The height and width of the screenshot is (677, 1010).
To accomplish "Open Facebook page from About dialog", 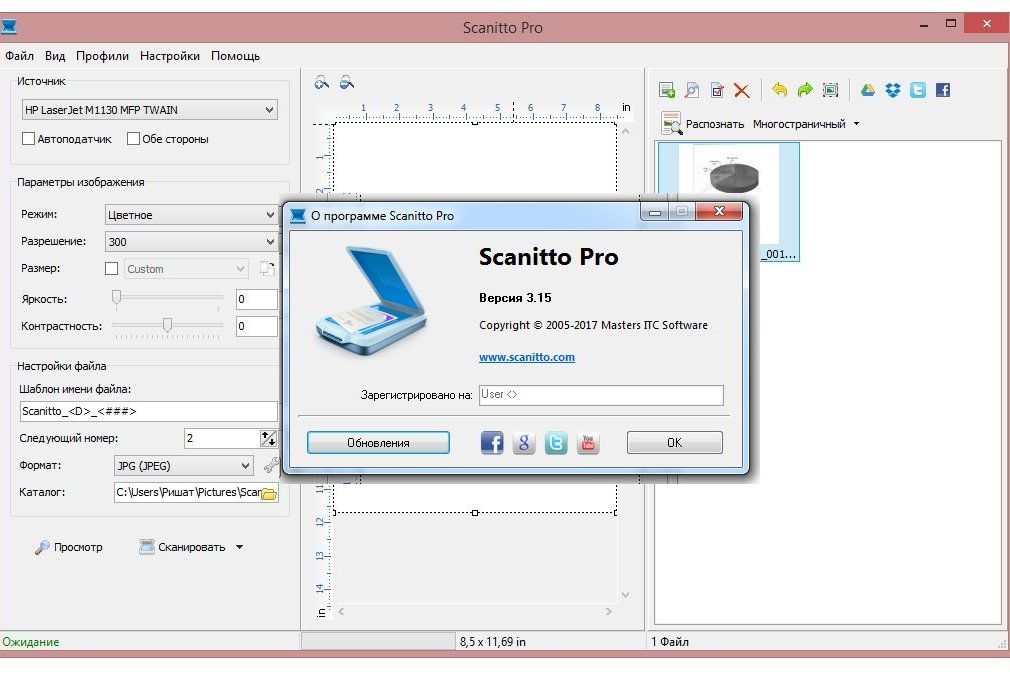I will pos(491,443).
